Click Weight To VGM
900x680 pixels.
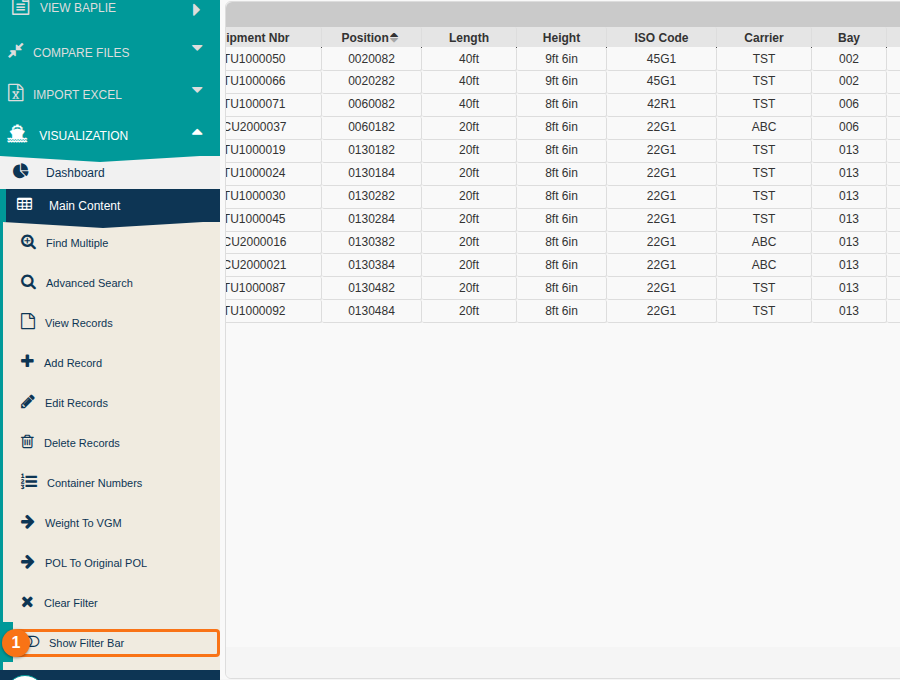pos(83,523)
